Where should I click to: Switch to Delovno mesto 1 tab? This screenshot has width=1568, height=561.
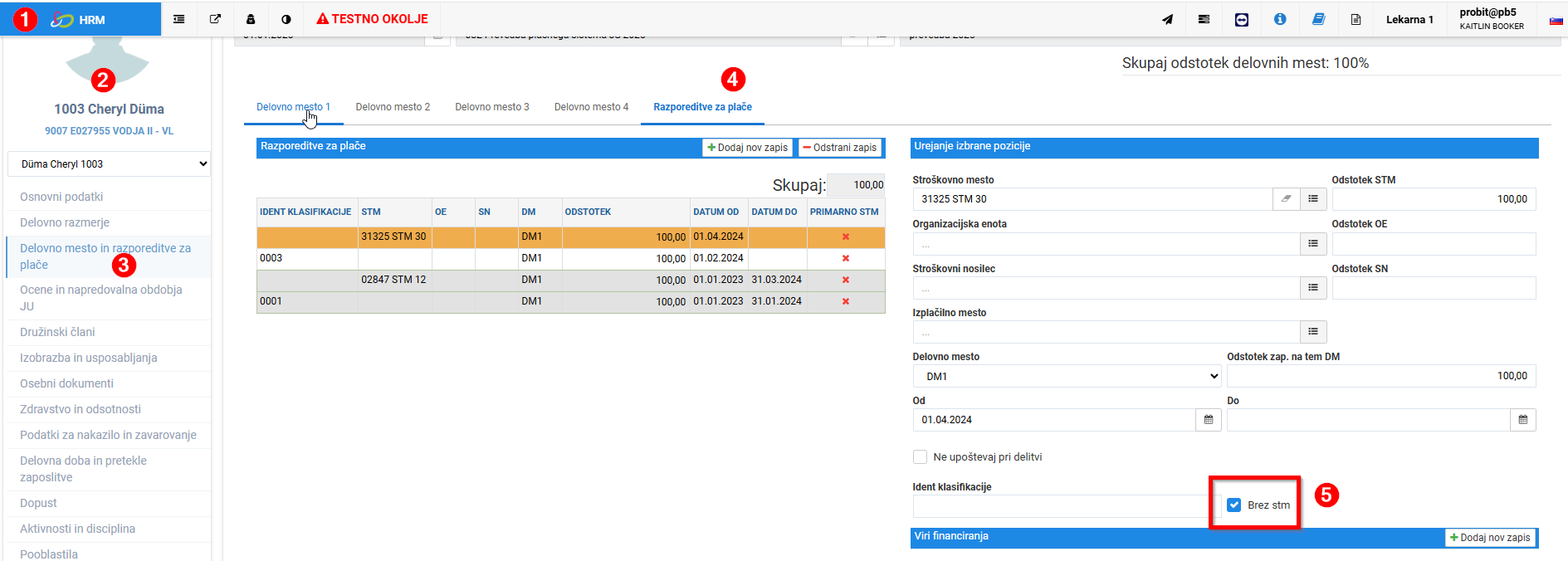293,107
